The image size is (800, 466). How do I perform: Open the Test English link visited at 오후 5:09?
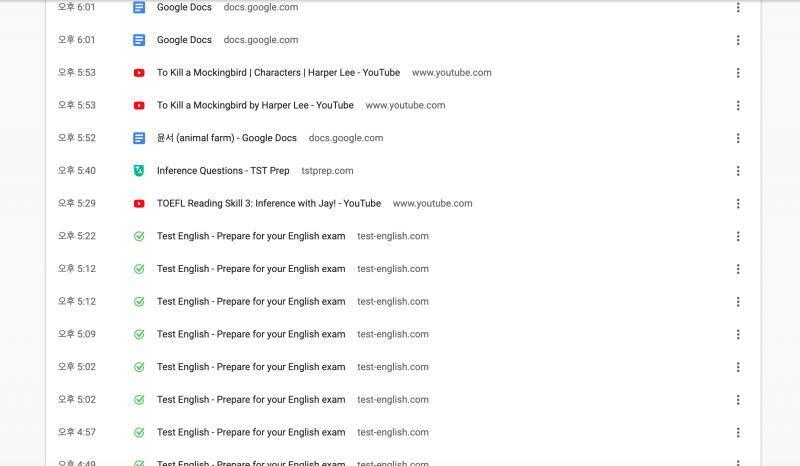tap(251, 334)
